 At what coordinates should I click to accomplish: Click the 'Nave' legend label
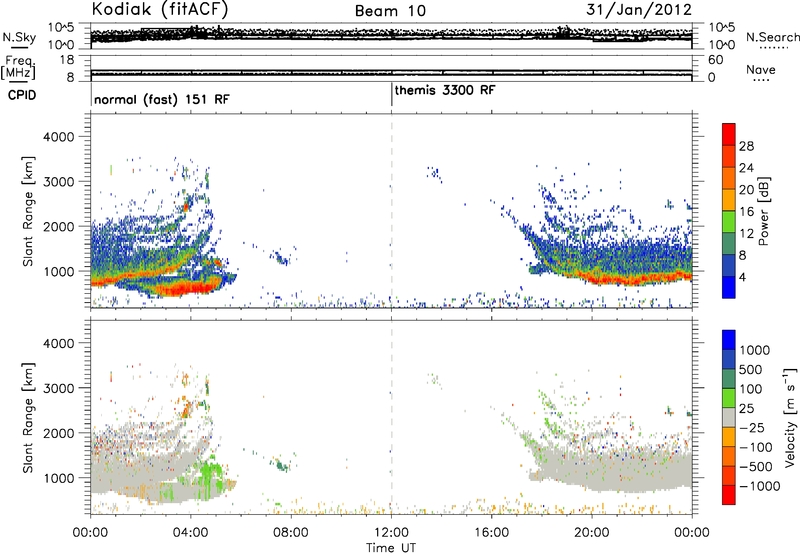pos(760,69)
